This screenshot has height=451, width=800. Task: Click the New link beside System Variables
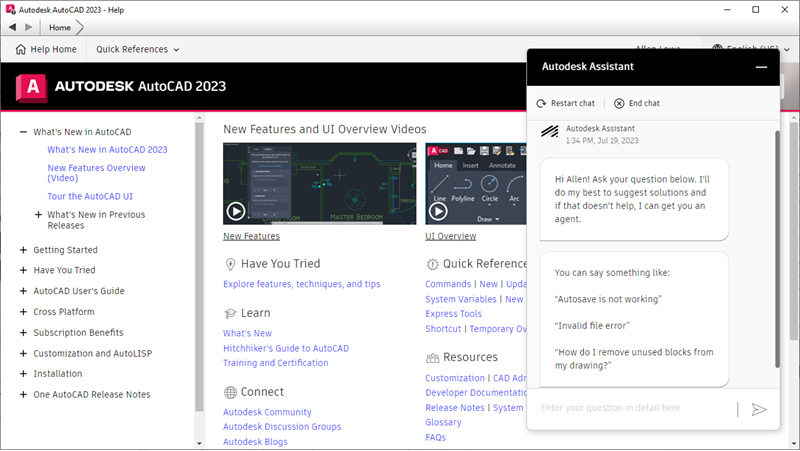514,299
